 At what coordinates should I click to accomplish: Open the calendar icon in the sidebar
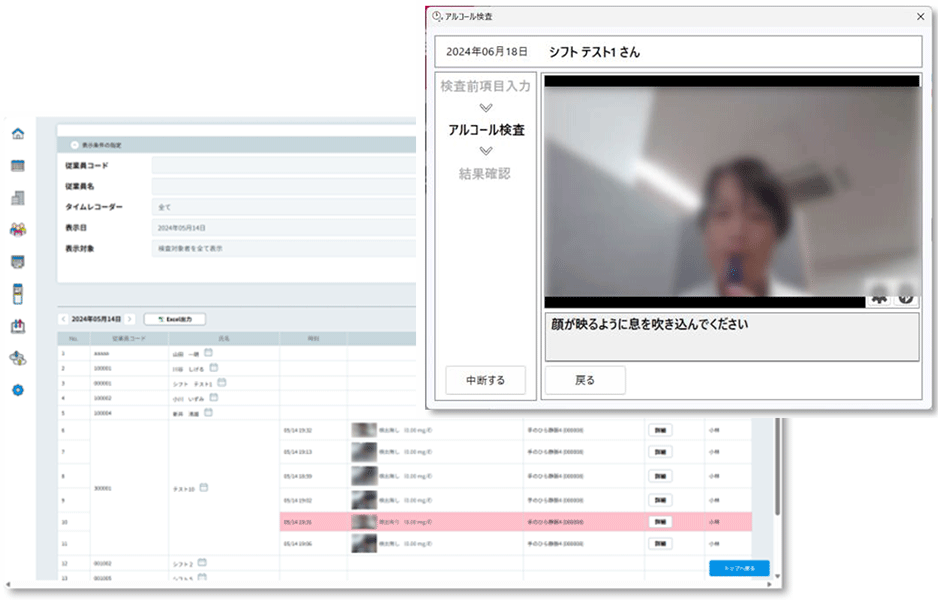[x=17, y=166]
